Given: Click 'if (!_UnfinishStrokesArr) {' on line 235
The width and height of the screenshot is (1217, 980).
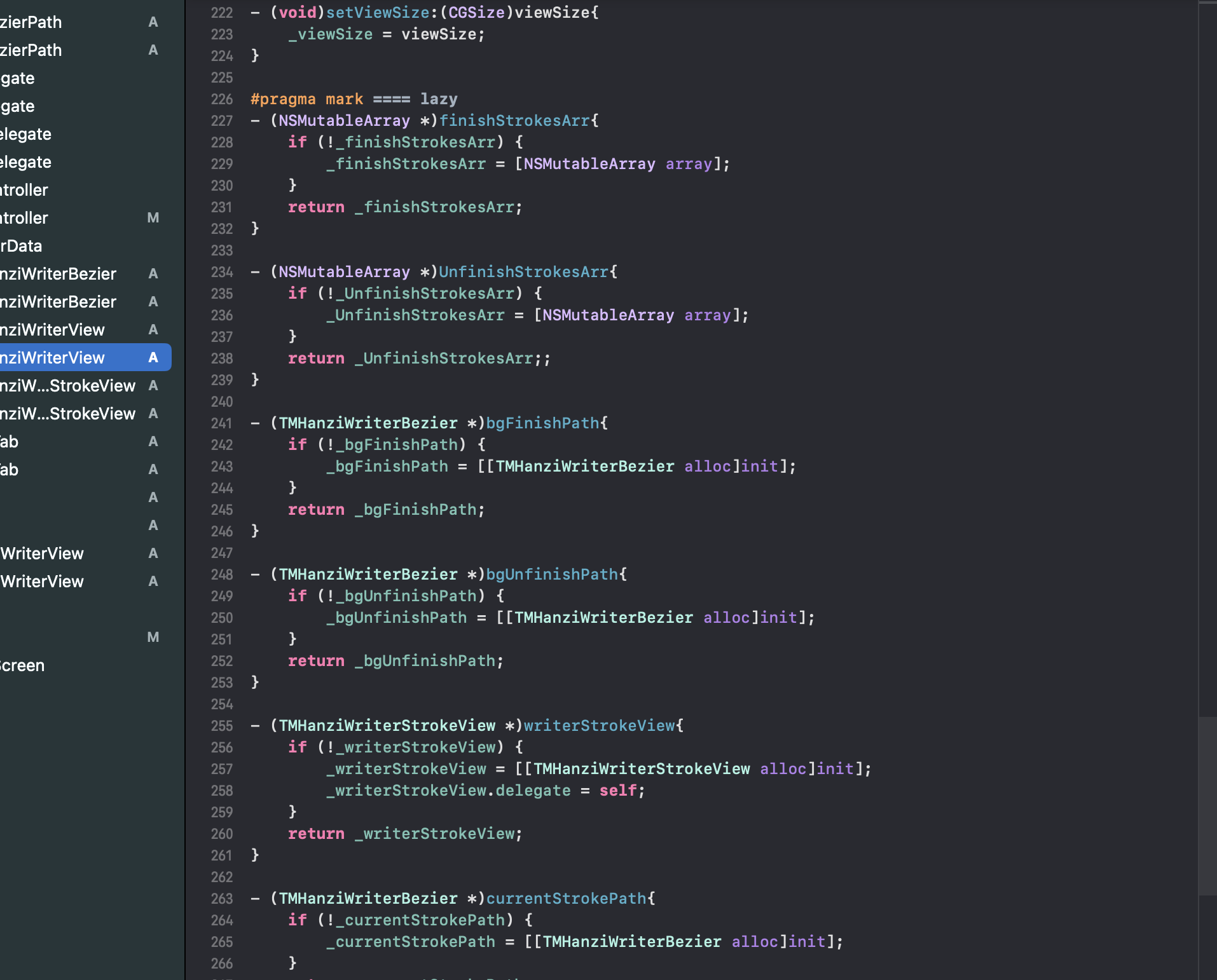Looking at the screenshot, I should coord(415,294).
